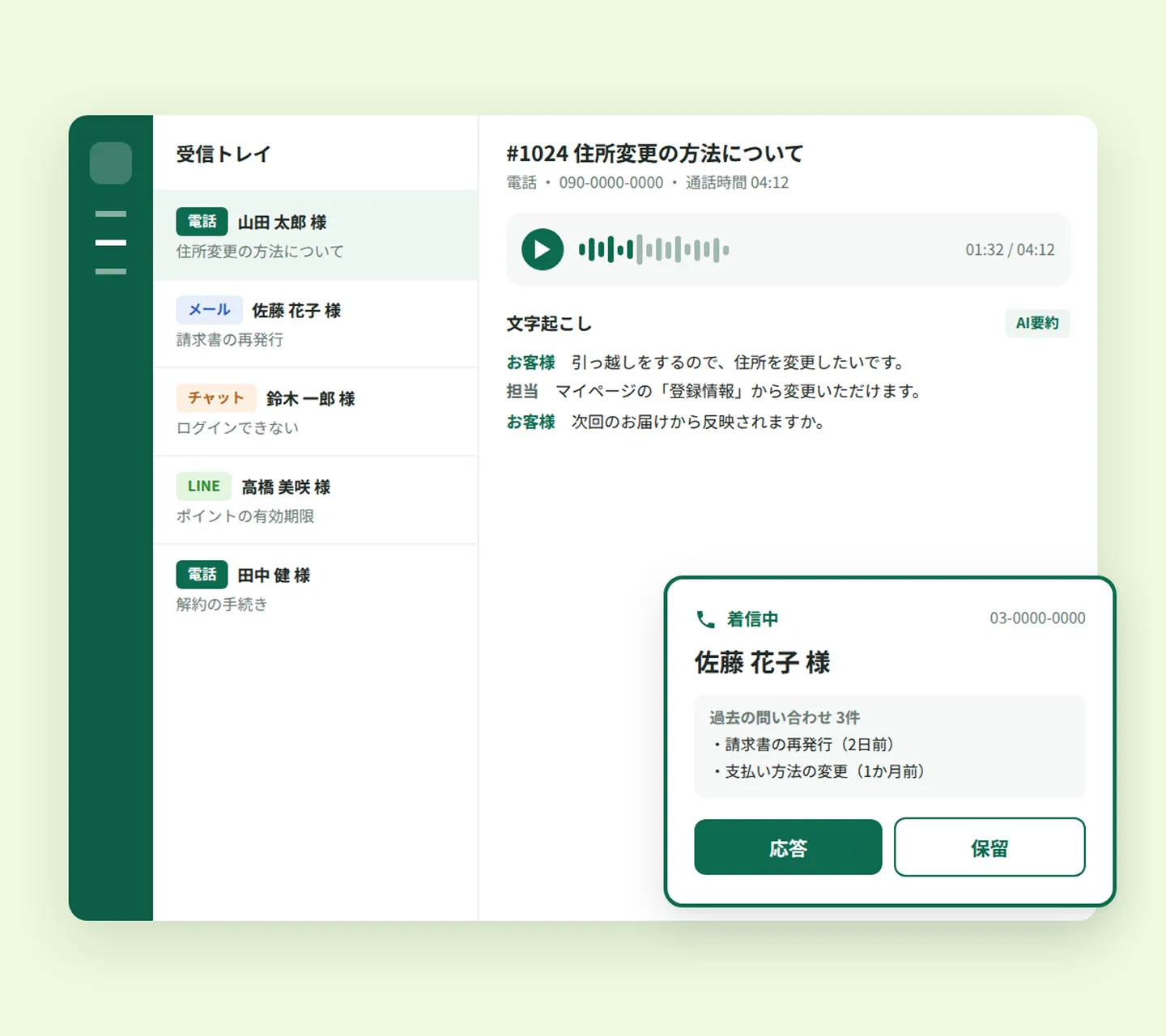Open the AI要約 summary
Viewport: 1166px width, 1036px height.
pos(1037,323)
